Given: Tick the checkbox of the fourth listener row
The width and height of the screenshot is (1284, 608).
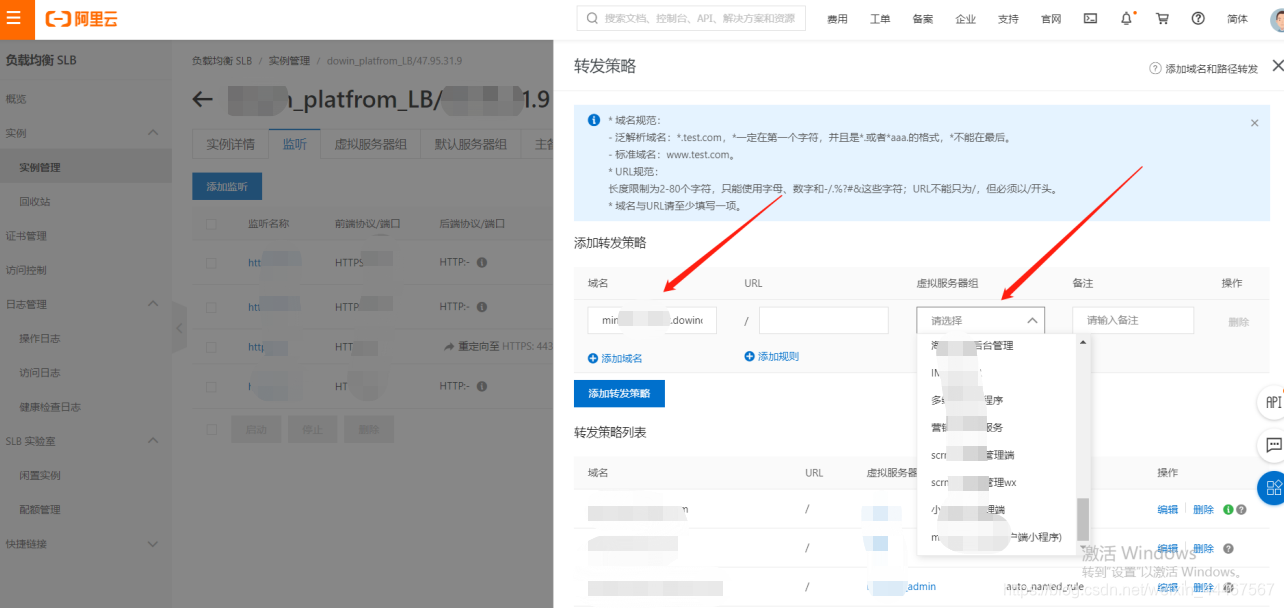Looking at the screenshot, I should pyautogui.click(x=211, y=386).
